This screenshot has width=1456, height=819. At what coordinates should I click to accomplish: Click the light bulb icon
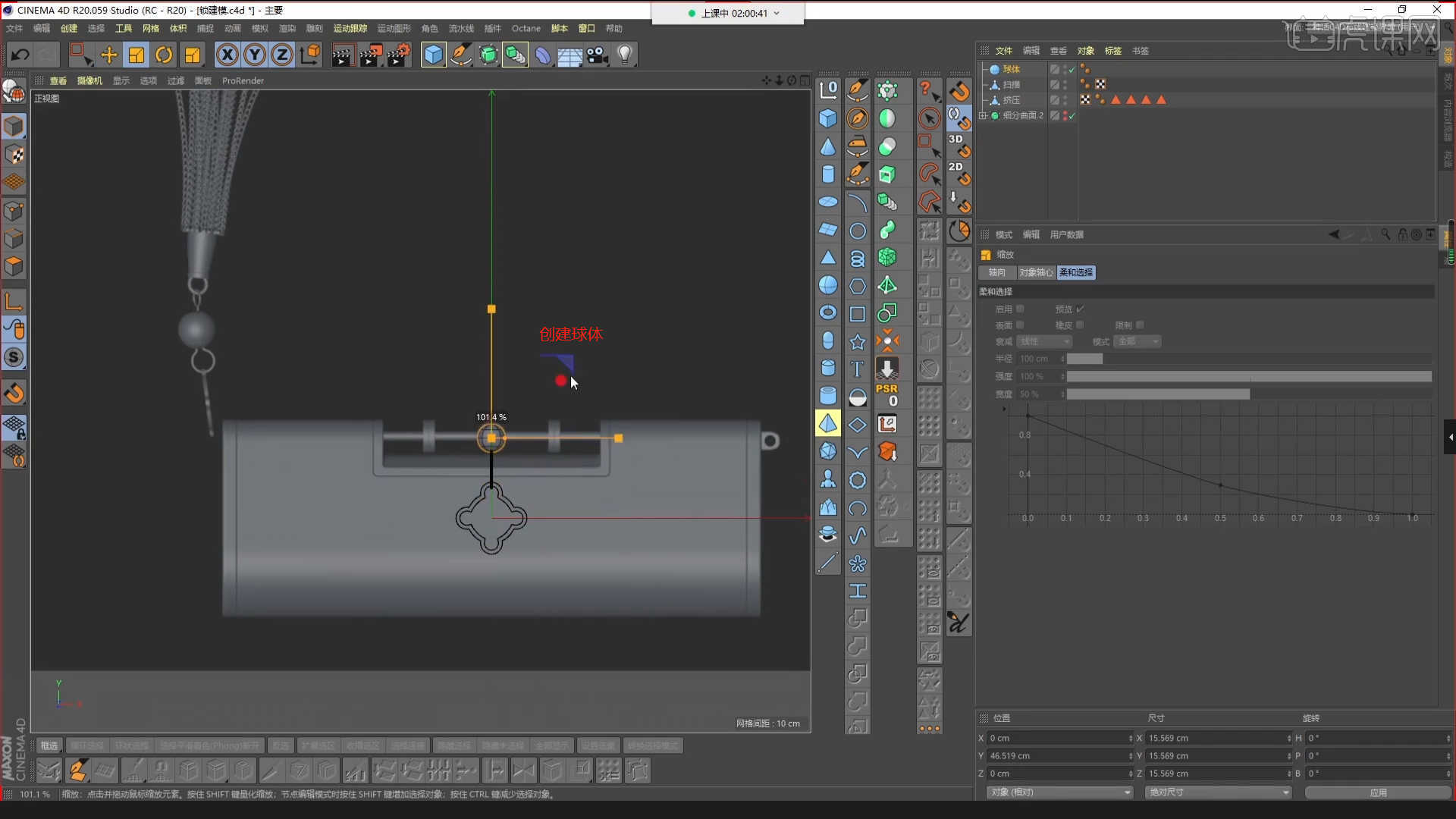625,55
